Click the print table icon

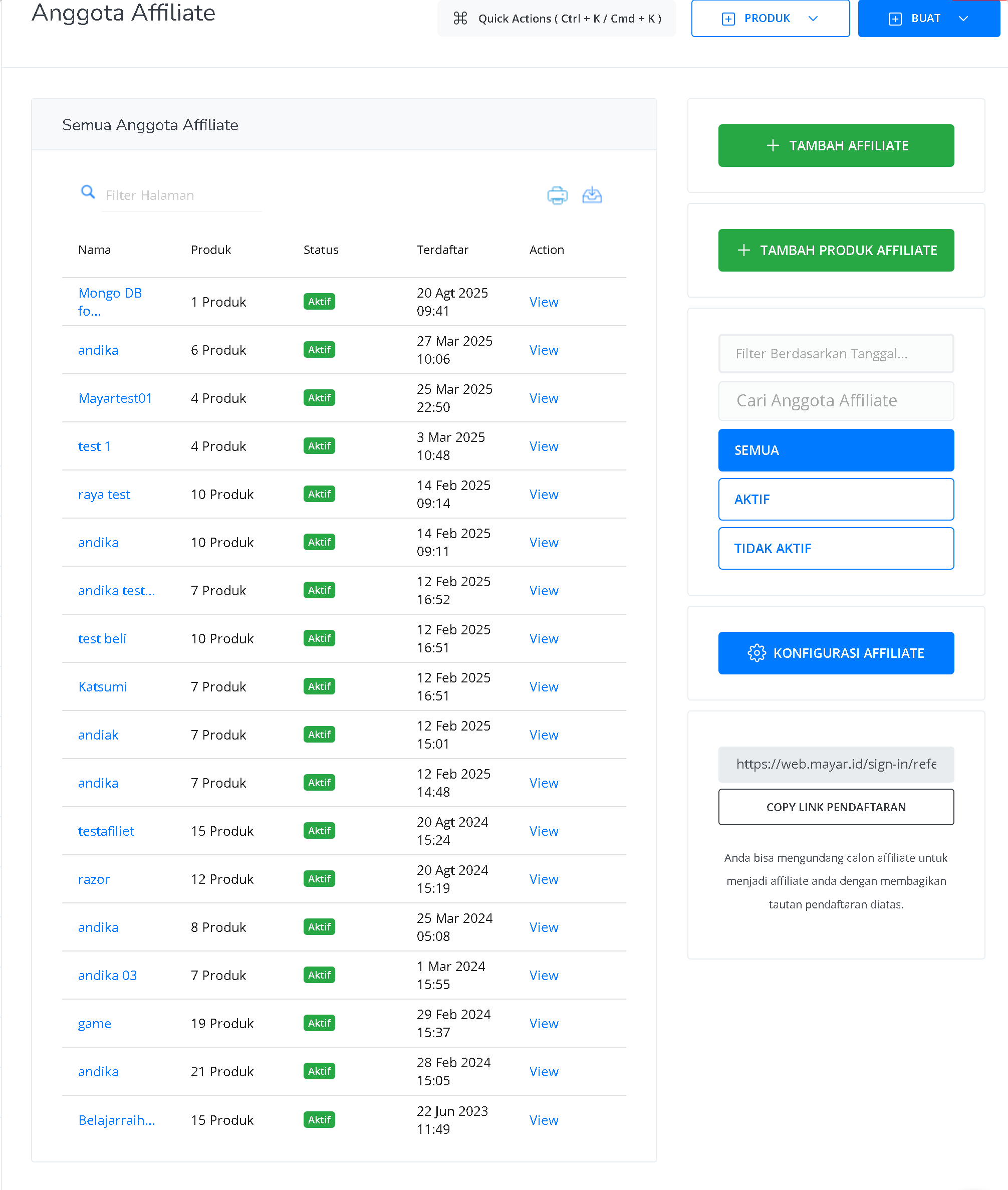[557, 195]
